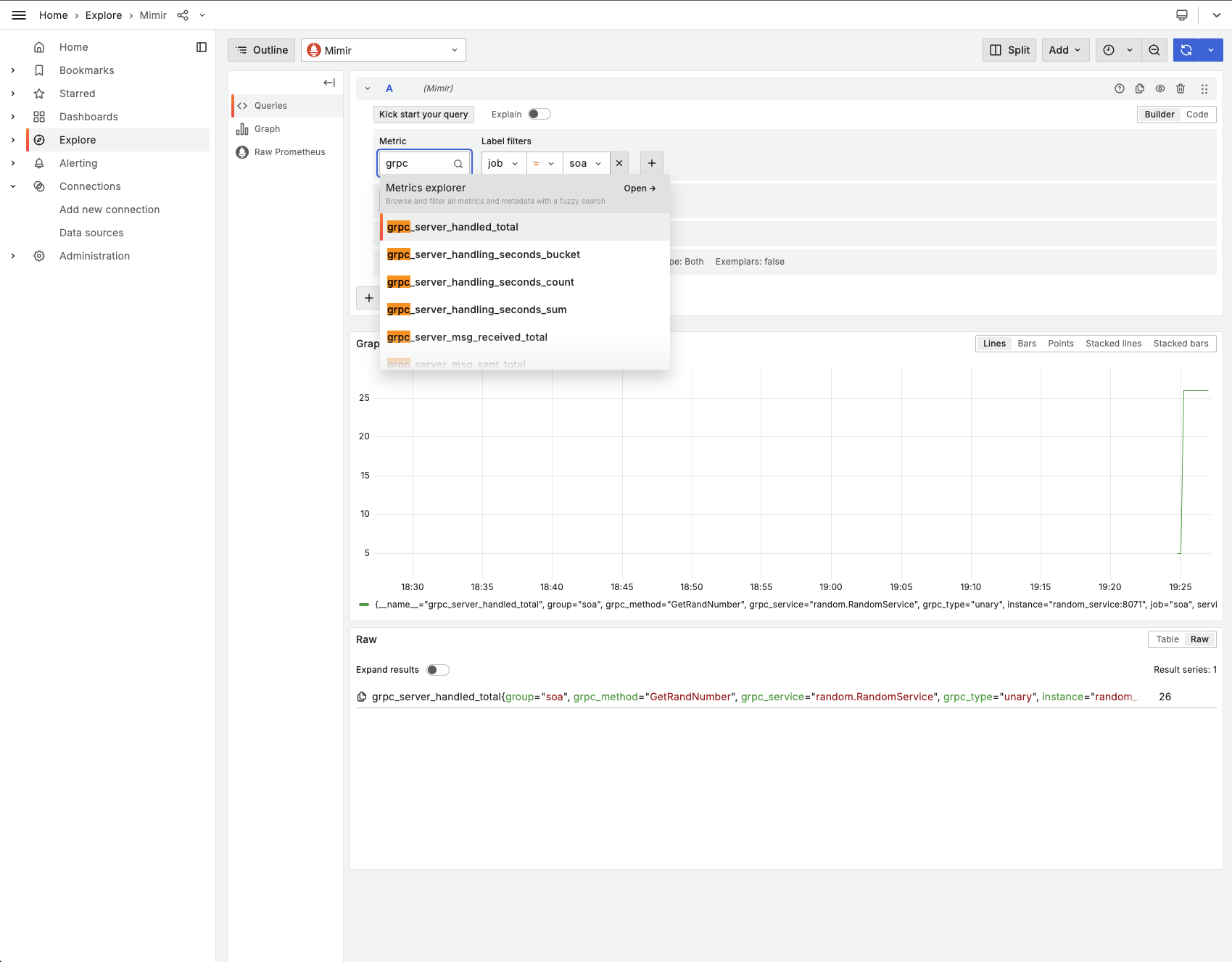Select Bars graph style

click(x=1027, y=344)
